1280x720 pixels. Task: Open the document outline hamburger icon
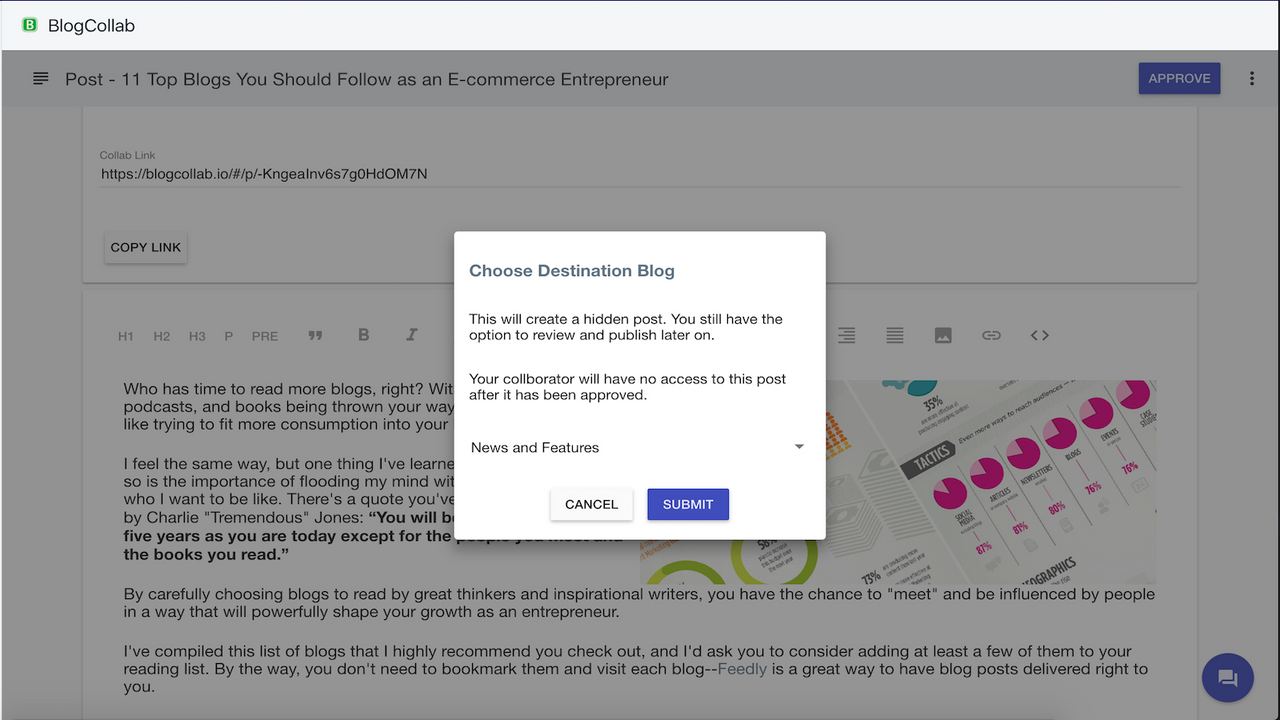40,78
